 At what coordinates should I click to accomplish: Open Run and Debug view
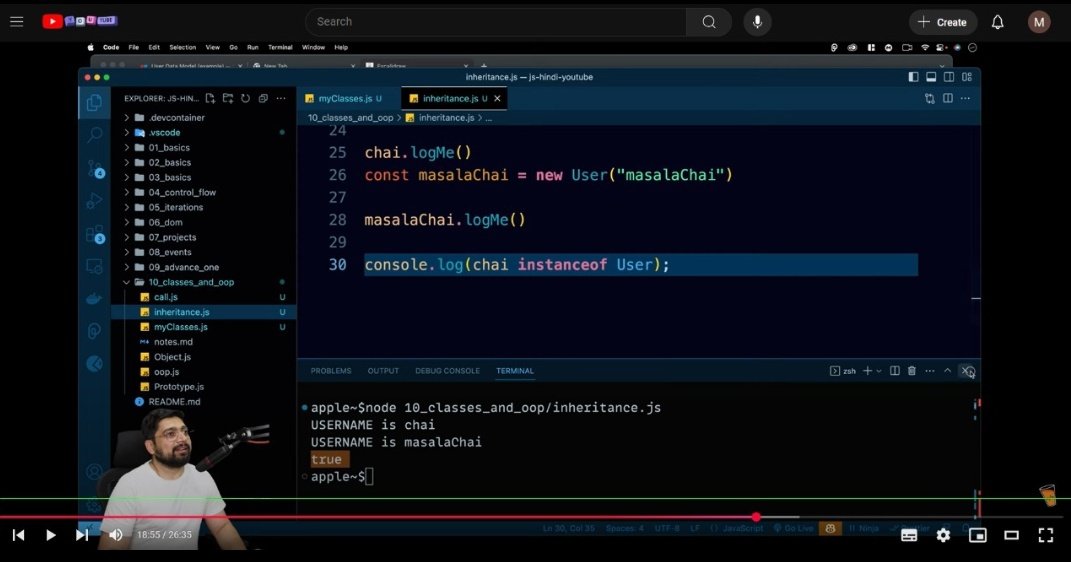click(x=94, y=201)
